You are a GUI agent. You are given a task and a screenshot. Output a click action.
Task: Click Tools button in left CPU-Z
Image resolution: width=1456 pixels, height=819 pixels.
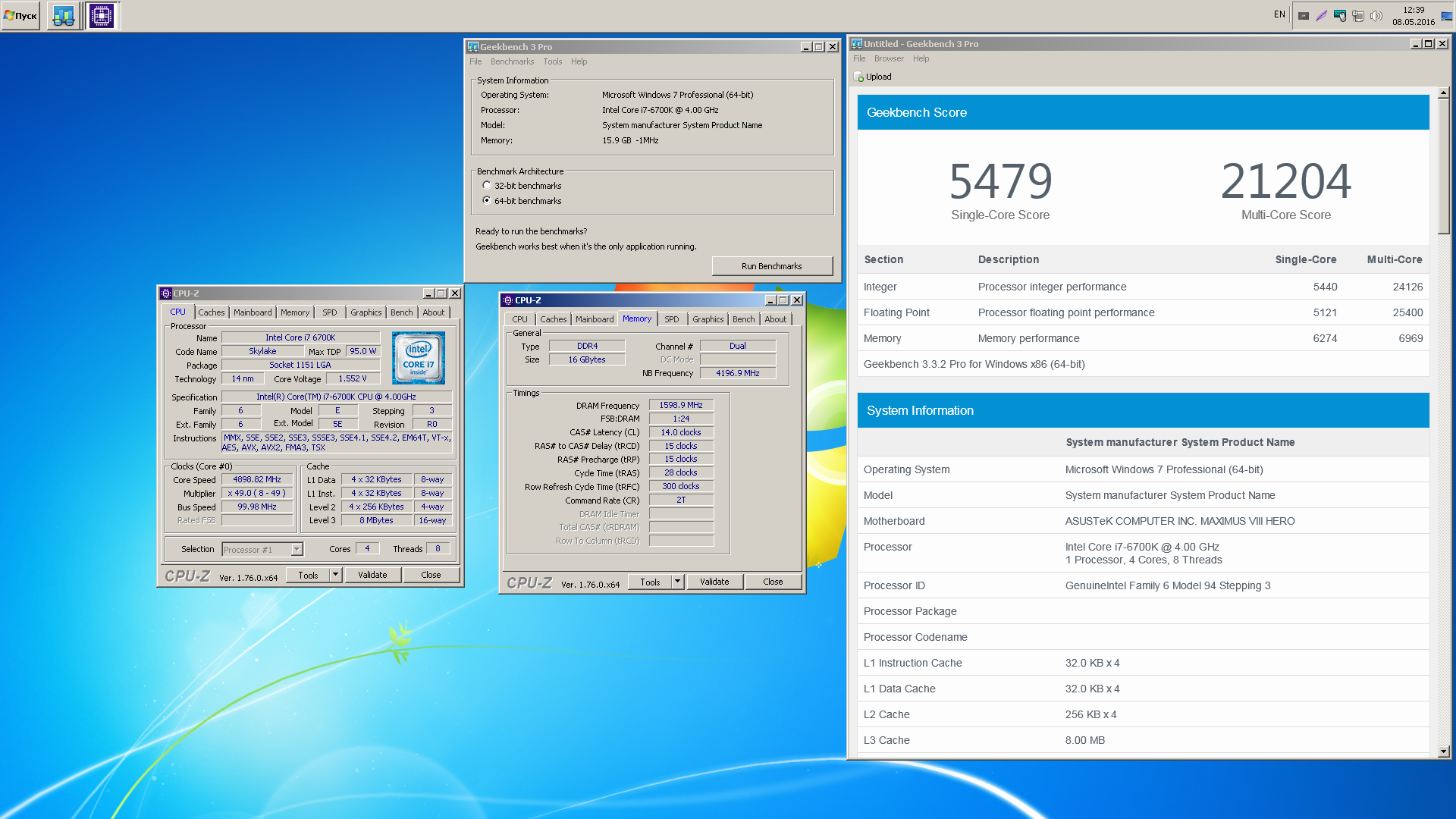tap(309, 575)
